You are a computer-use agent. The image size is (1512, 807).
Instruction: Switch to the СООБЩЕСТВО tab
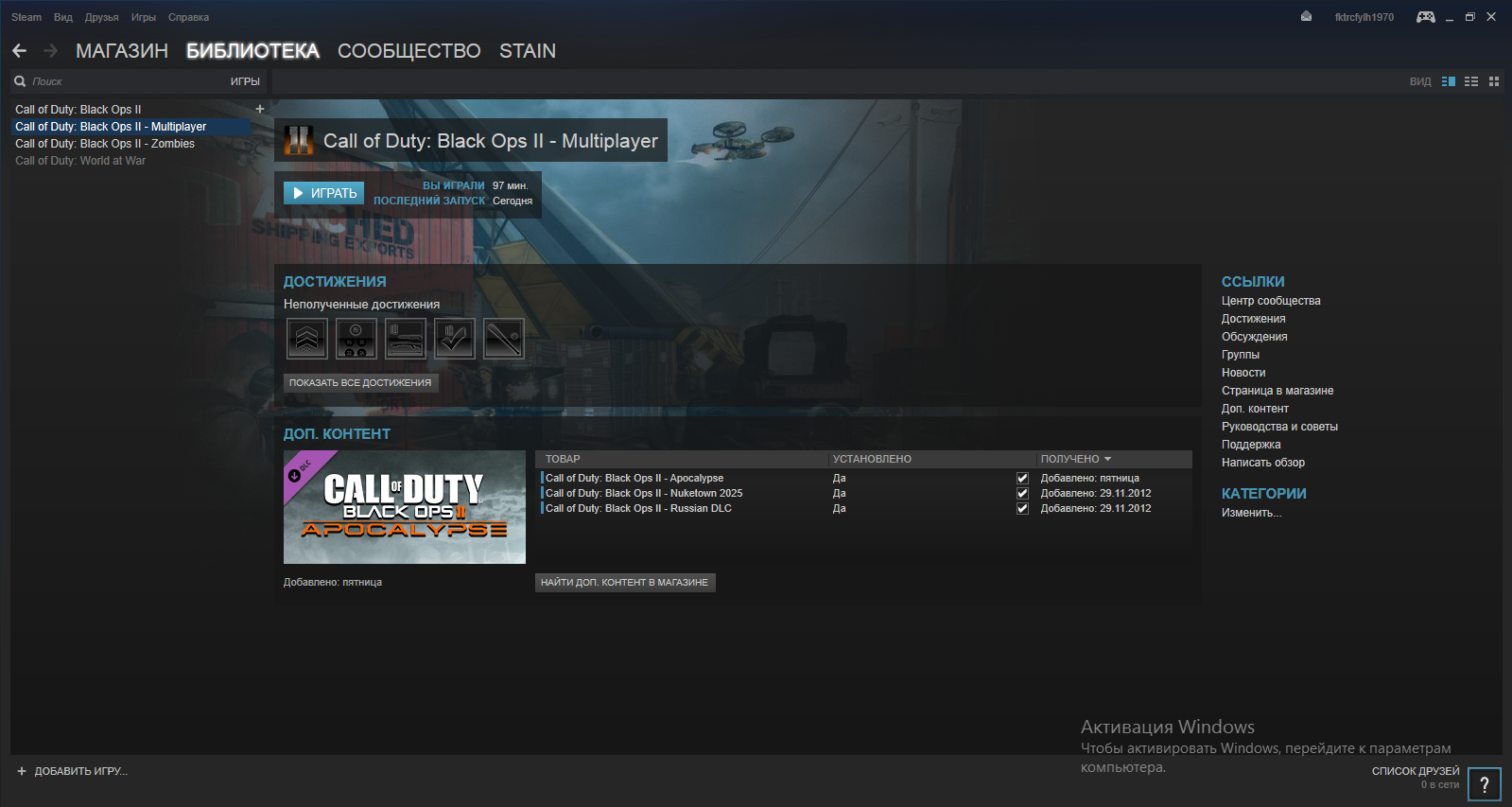click(x=409, y=51)
